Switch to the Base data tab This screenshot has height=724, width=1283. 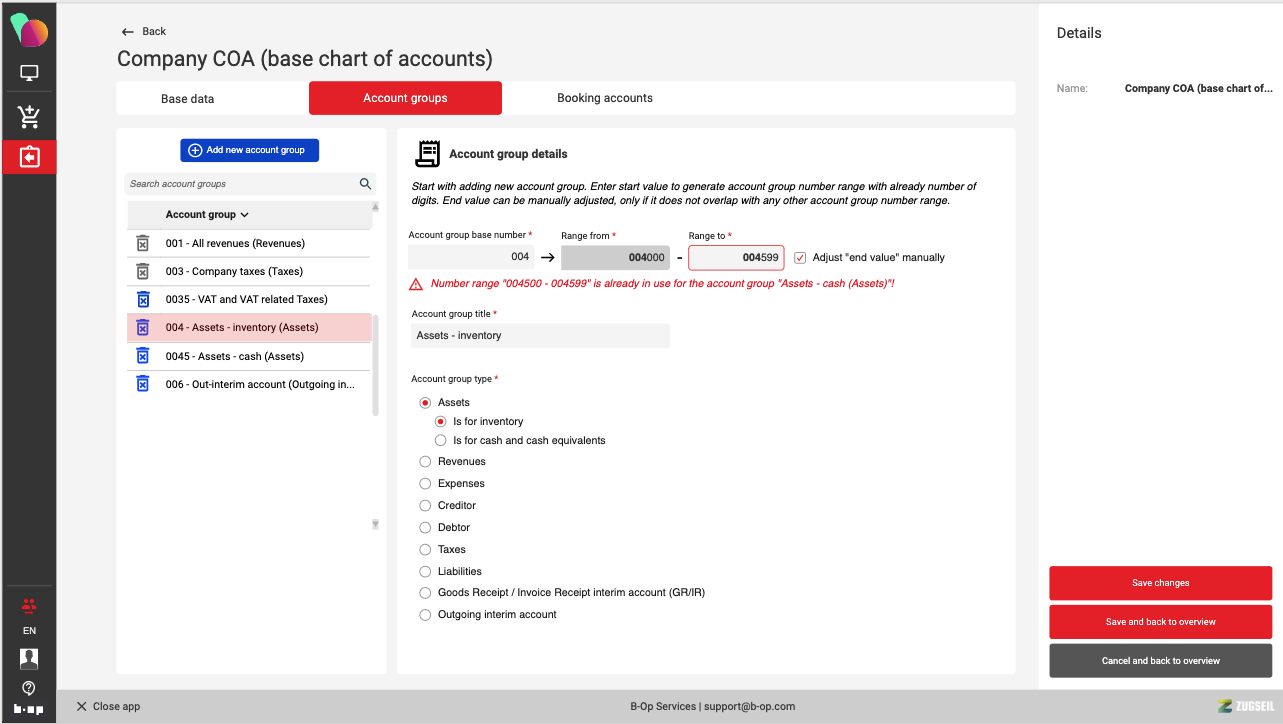pos(188,98)
